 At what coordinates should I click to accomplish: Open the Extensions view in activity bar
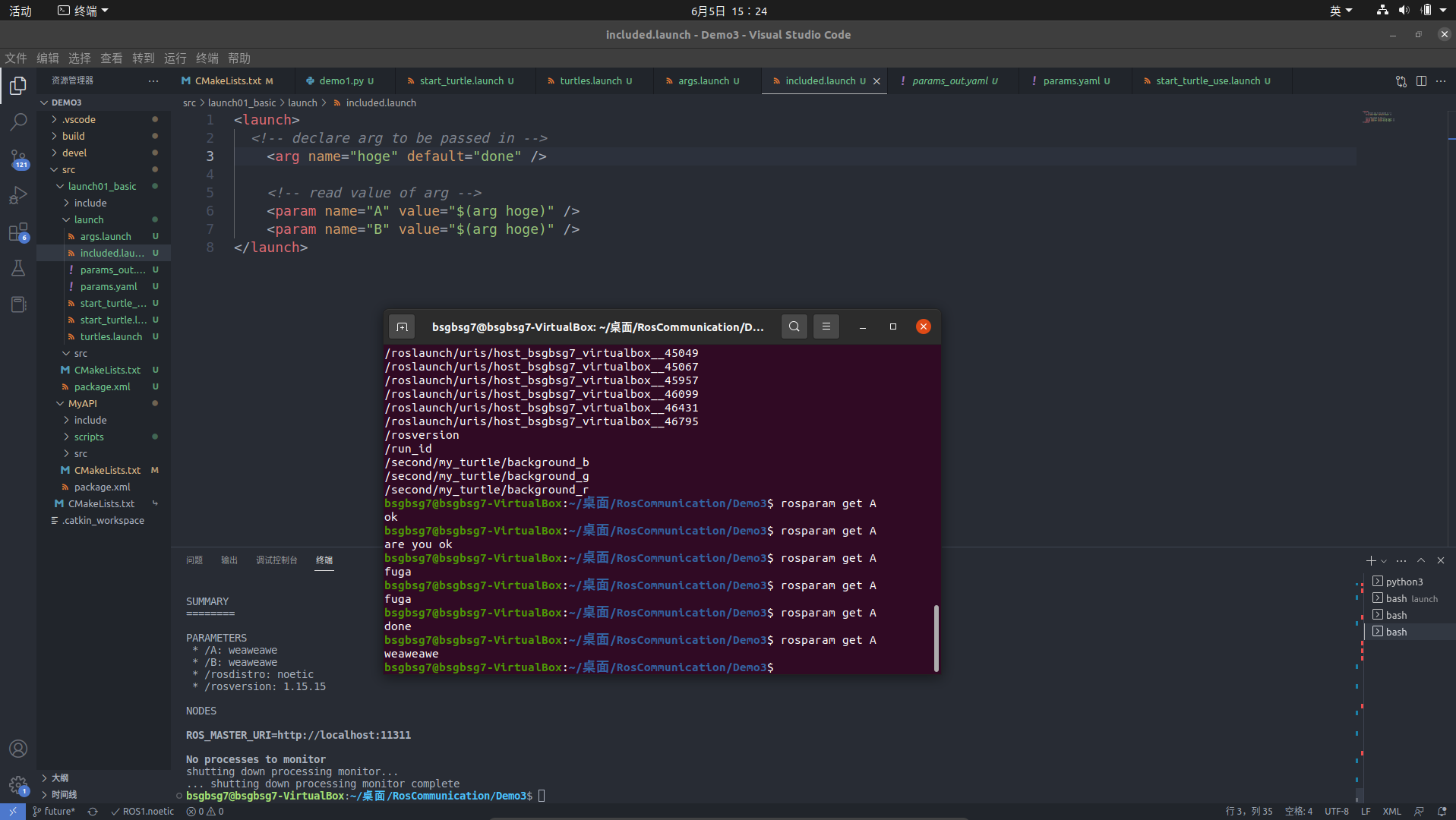point(18,232)
